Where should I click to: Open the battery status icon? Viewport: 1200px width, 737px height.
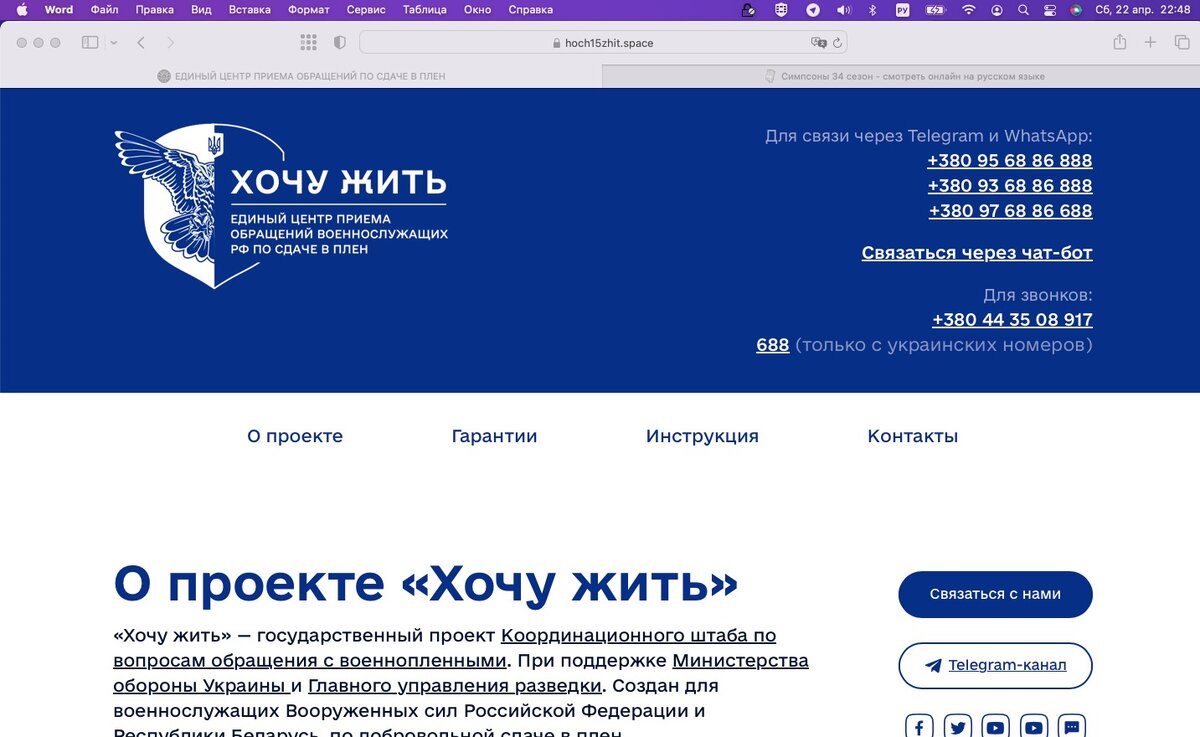pyautogui.click(x=935, y=10)
